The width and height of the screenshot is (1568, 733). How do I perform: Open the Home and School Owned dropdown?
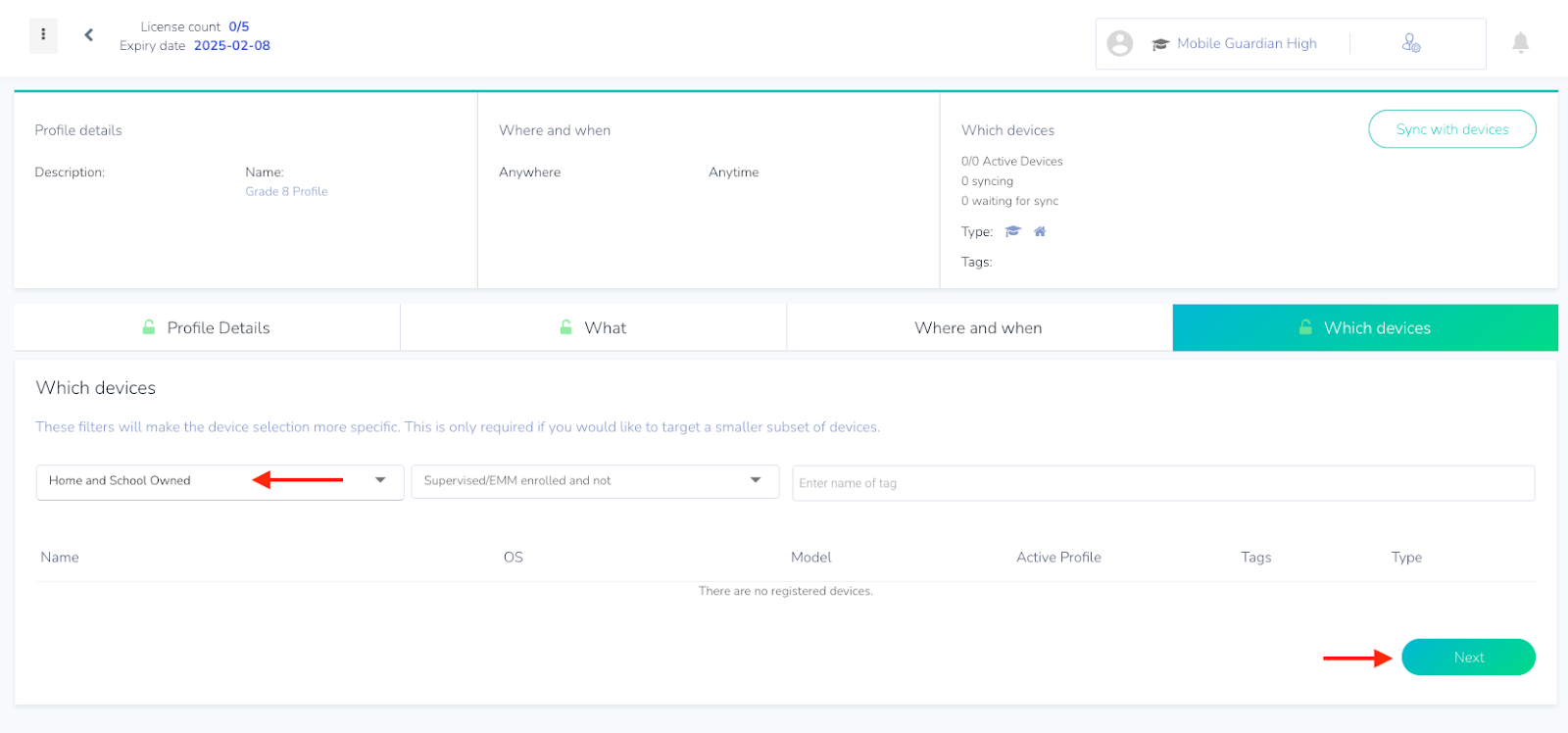click(x=220, y=482)
